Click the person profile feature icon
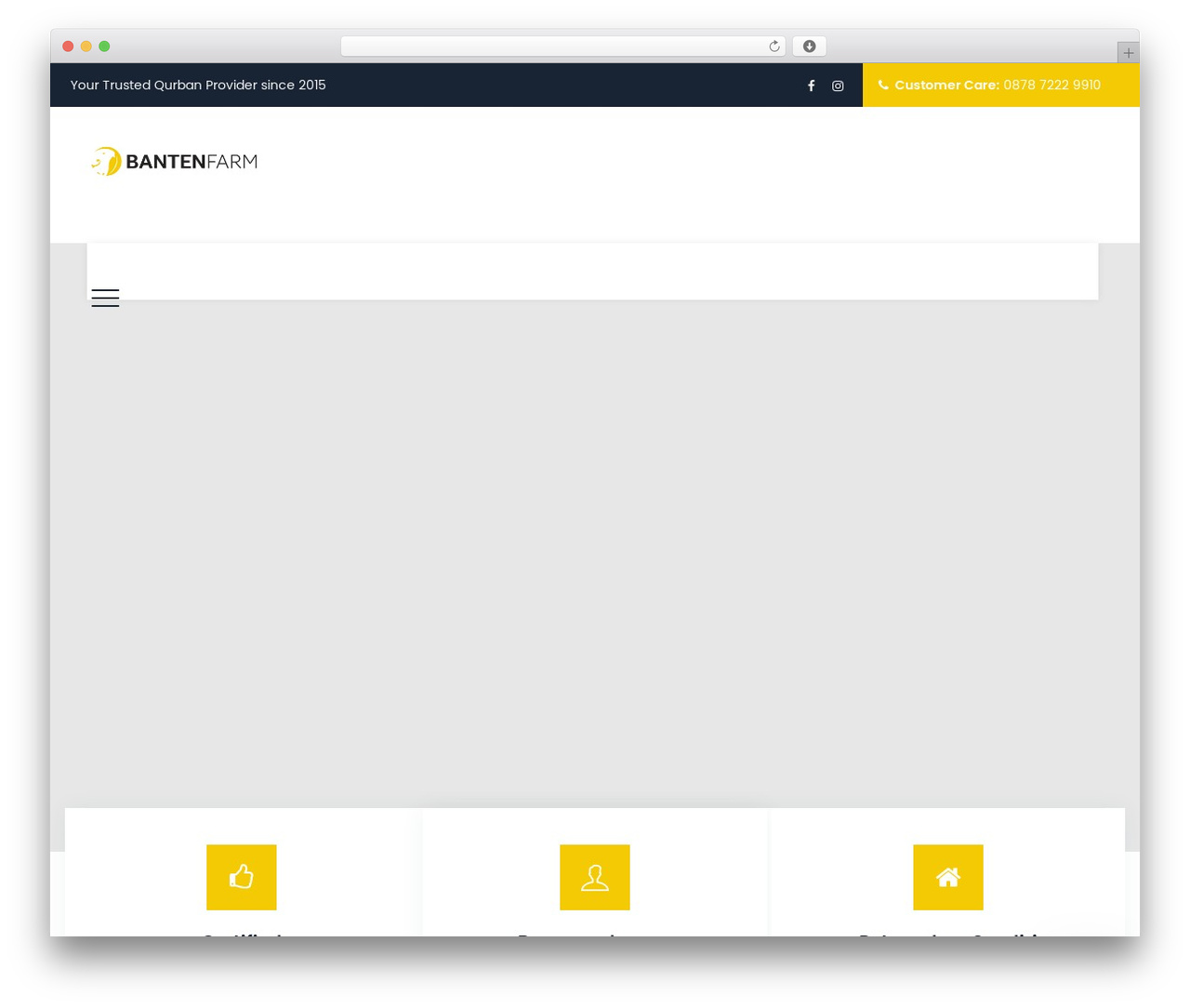 pos(595,877)
